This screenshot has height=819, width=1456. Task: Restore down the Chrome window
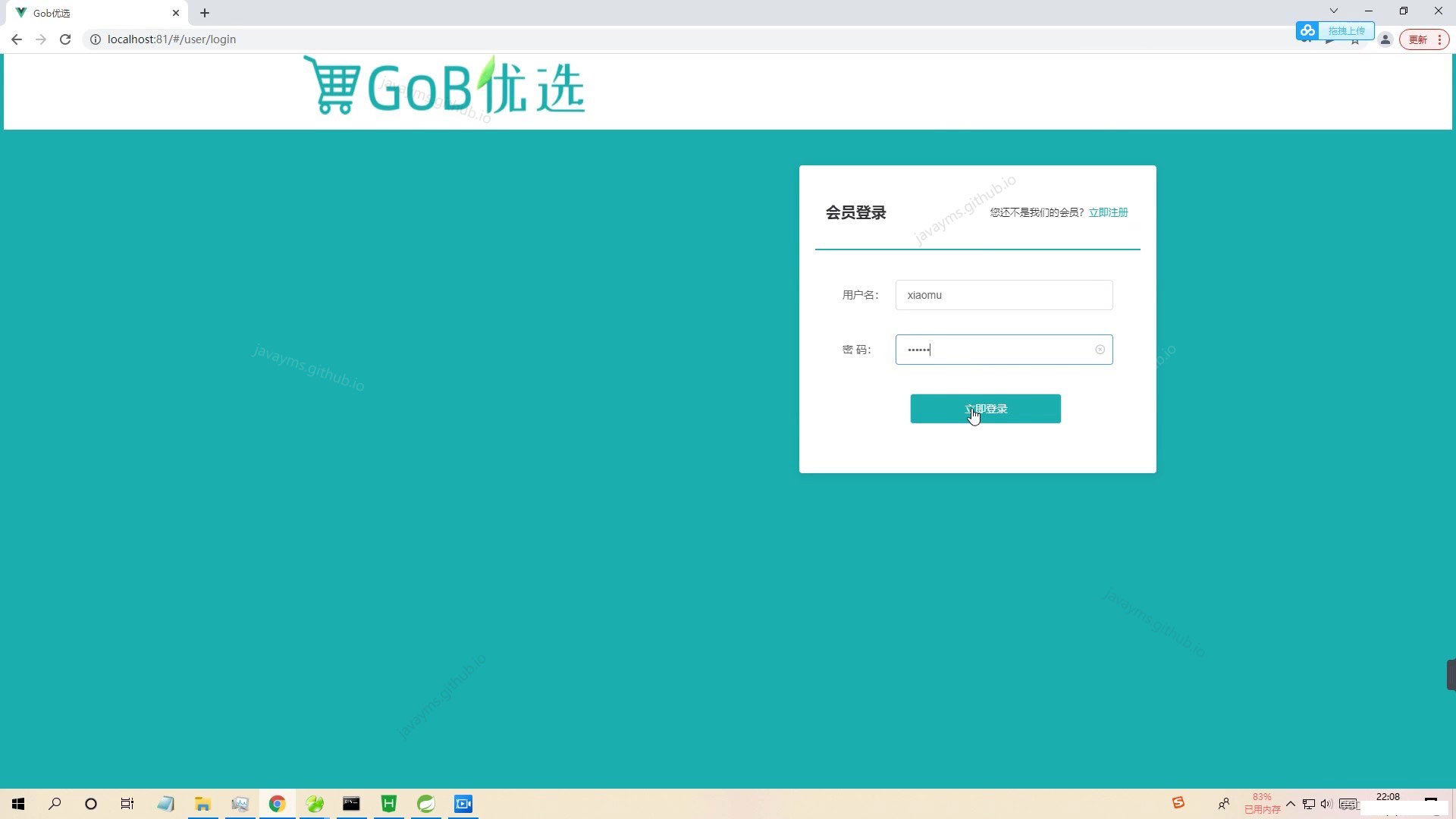[x=1404, y=11]
